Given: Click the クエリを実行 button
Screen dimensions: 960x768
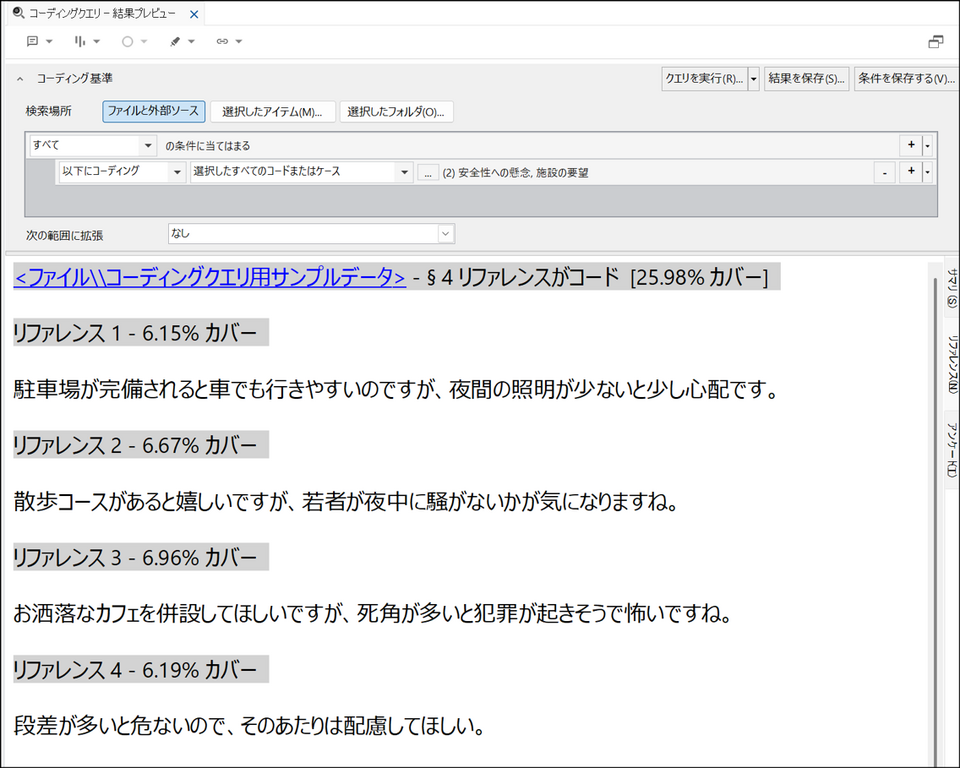Looking at the screenshot, I should [x=704, y=78].
